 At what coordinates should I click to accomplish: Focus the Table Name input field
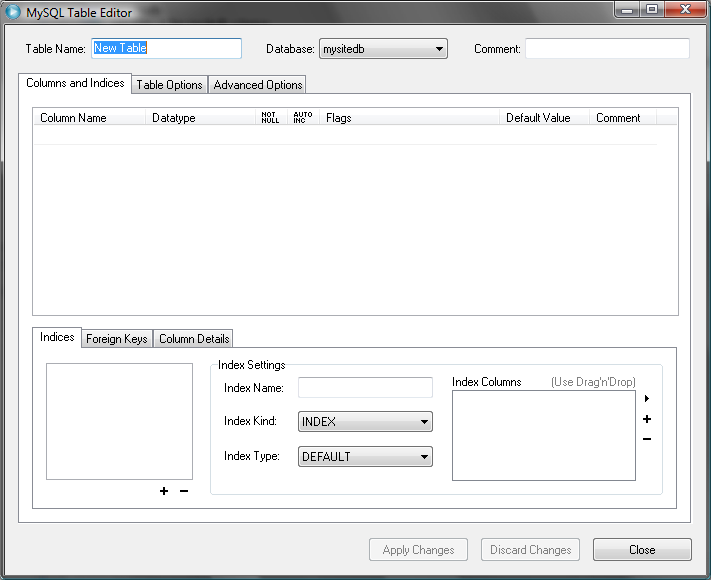pos(166,49)
